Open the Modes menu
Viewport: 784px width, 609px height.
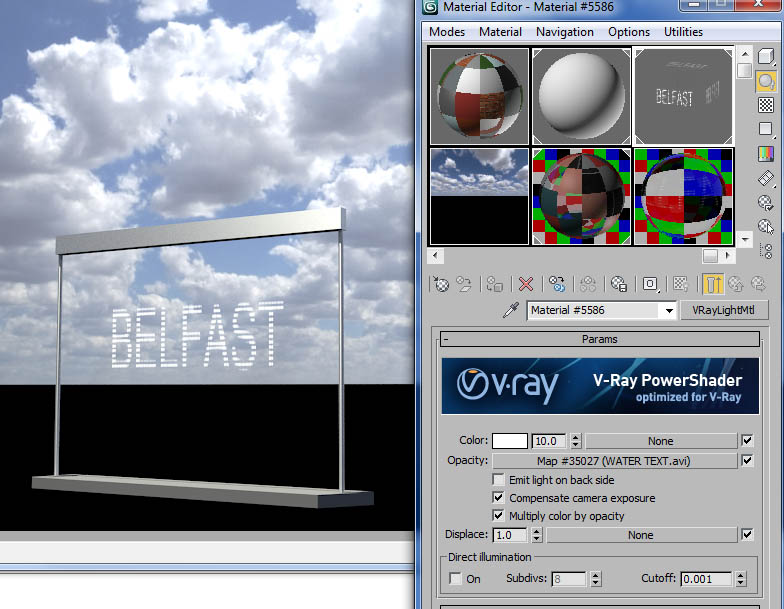446,32
